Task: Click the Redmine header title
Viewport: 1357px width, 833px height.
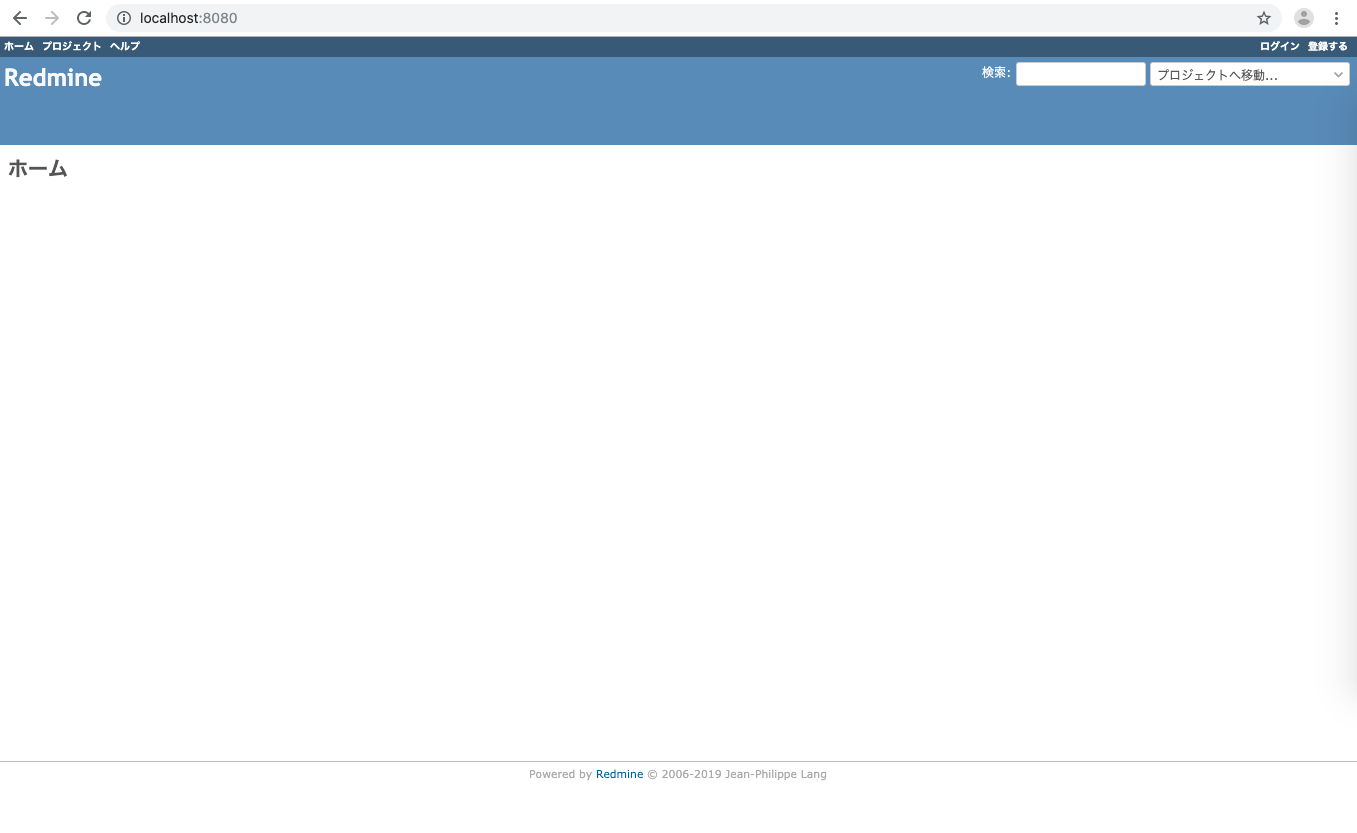Action: pyautogui.click(x=53, y=78)
